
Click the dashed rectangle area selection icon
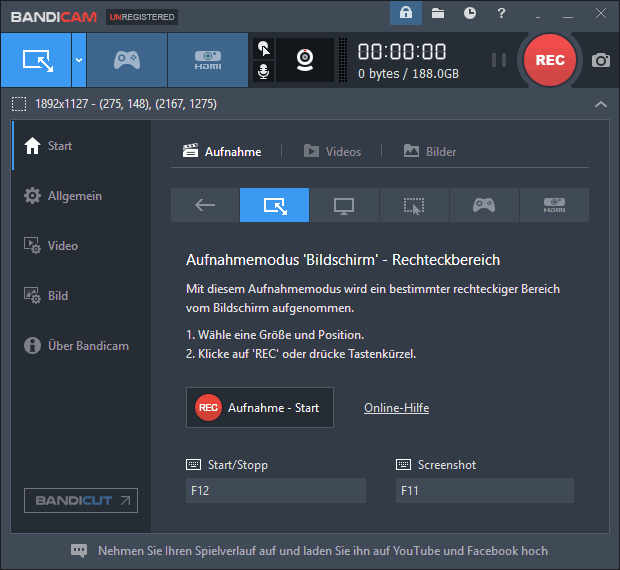pyautogui.click(x=19, y=104)
